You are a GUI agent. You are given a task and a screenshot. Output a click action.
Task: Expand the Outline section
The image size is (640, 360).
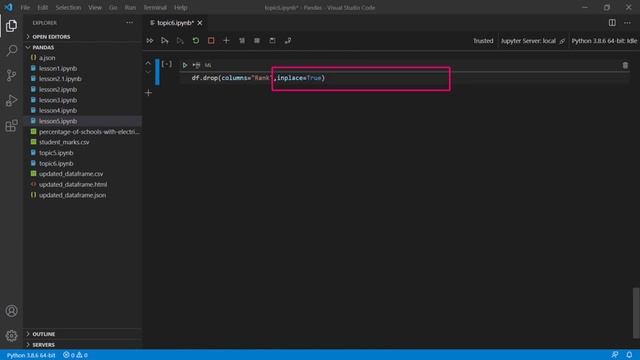pos(83,334)
